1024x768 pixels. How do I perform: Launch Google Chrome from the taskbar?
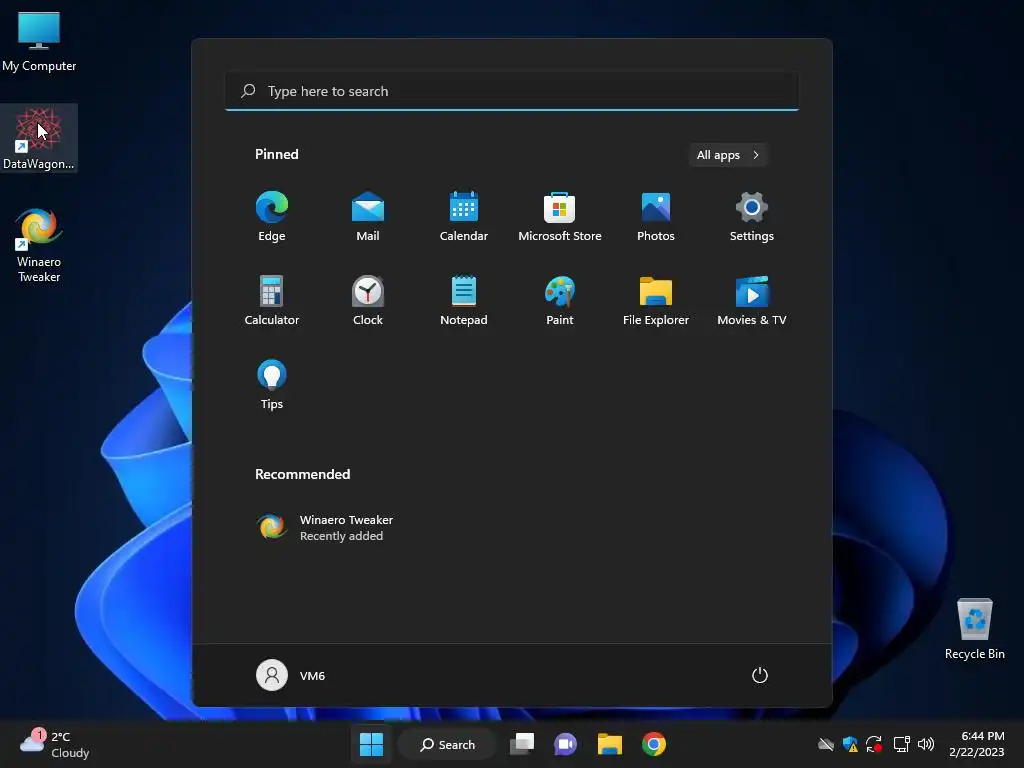pyautogui.click(x=654, y=744)
